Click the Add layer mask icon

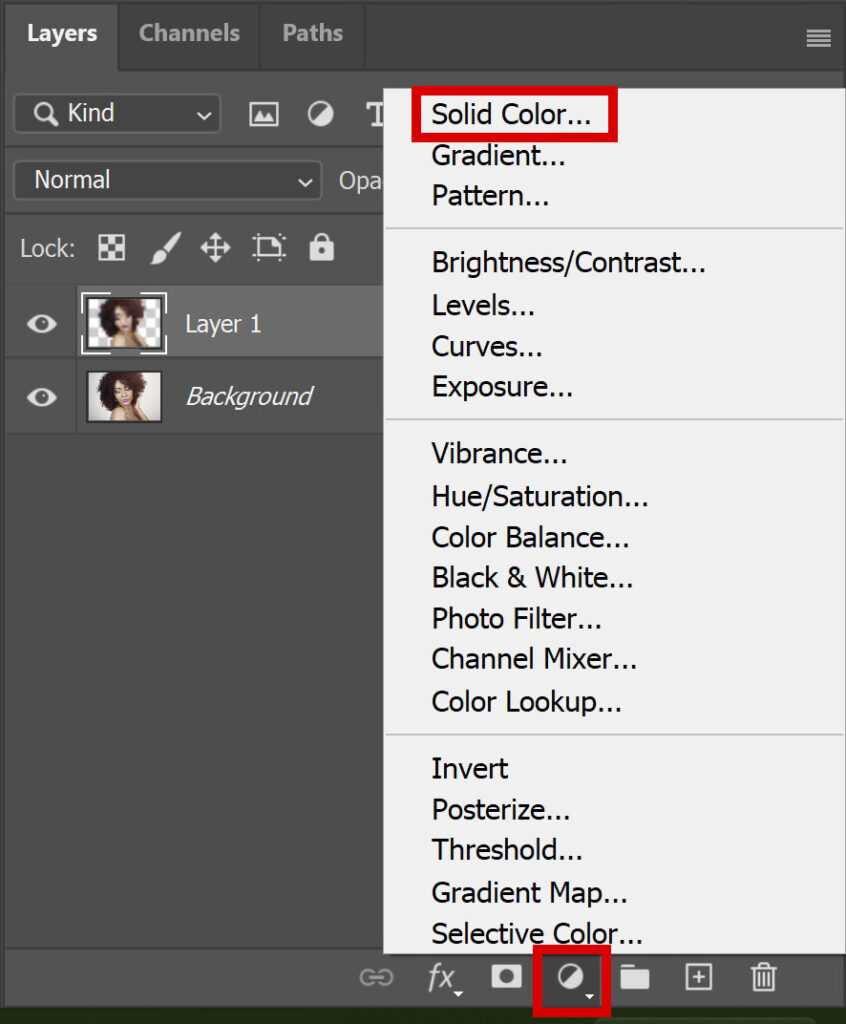point(507,978)
